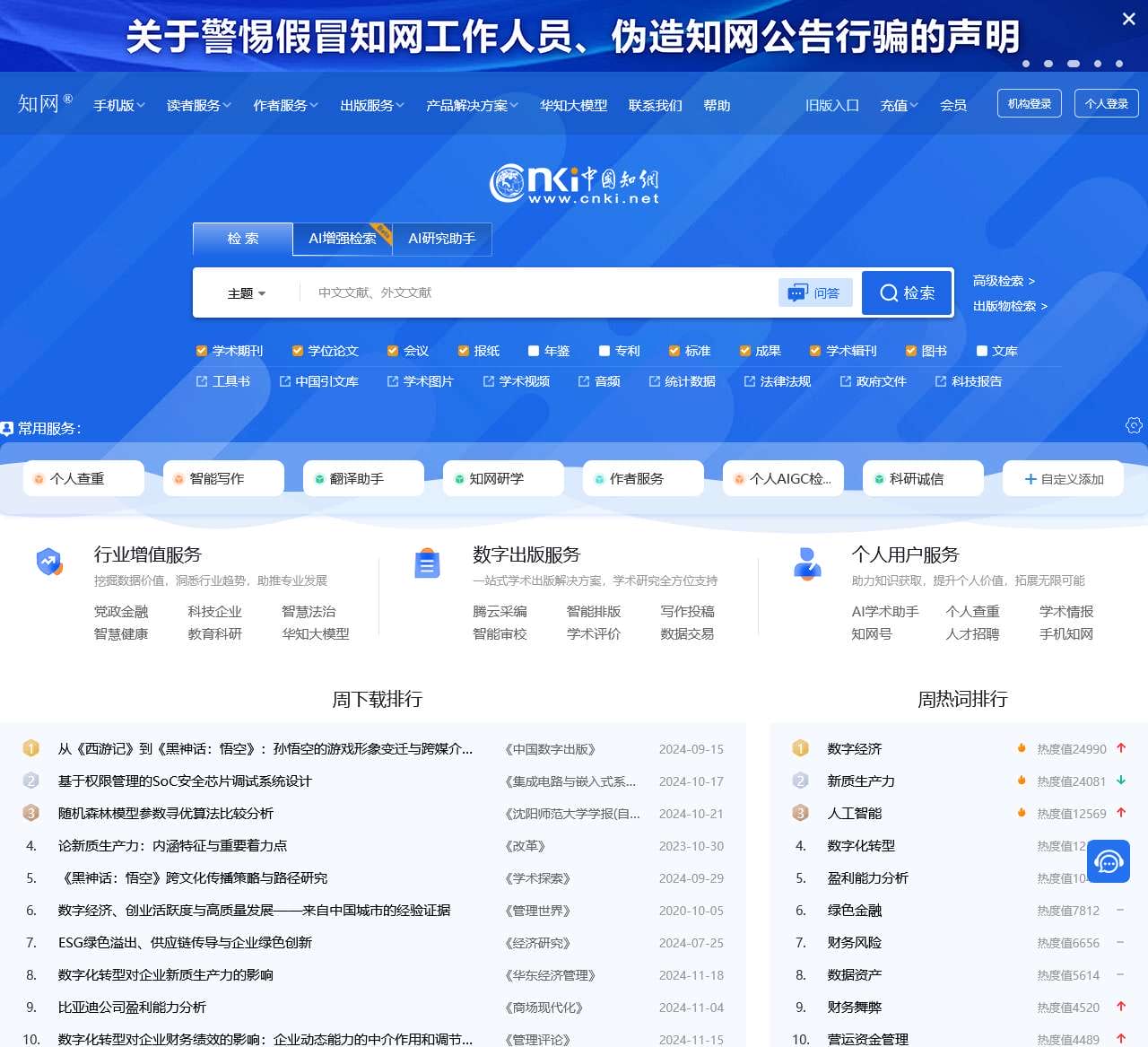Open 联系我们 menu item
The image size is (1148, 1047).
(656, 105)
